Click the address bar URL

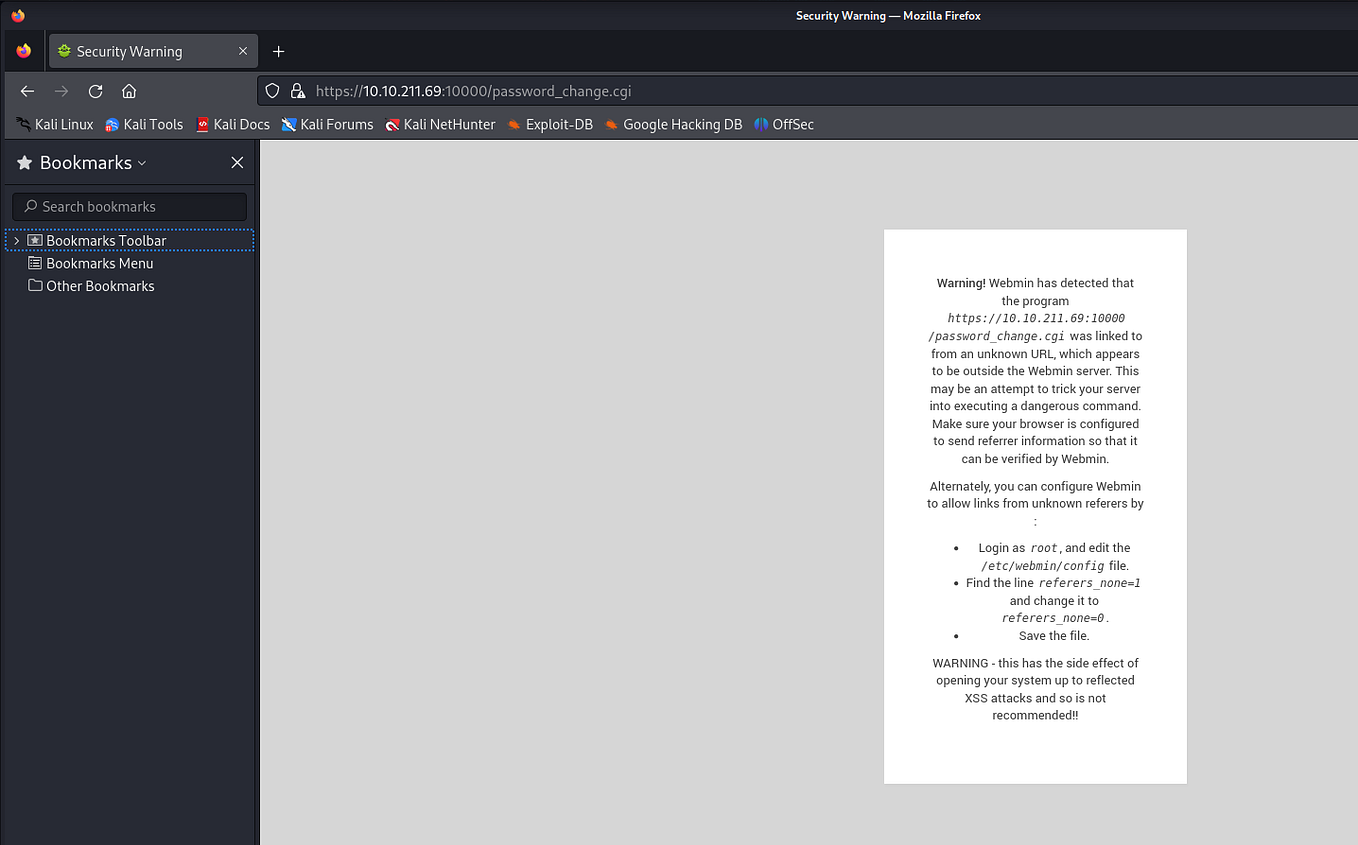click(472, 91)
